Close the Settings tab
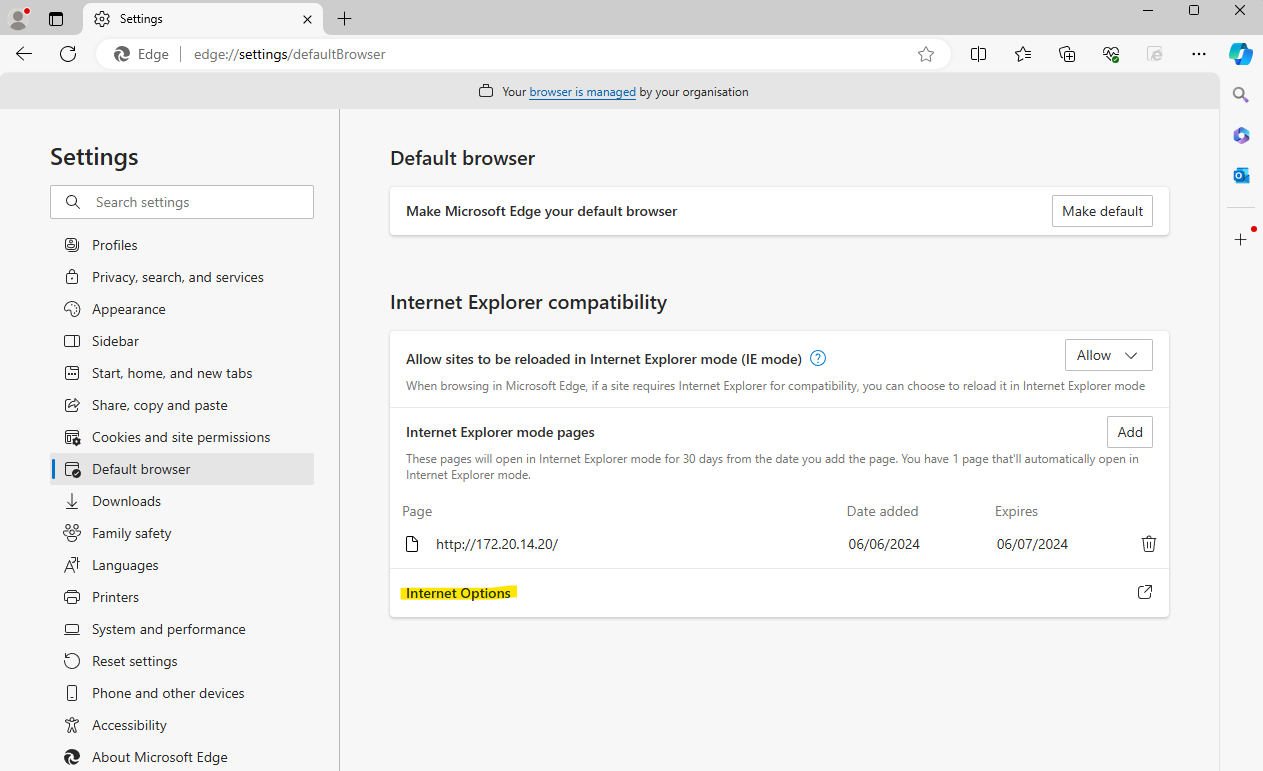Viewport: 1263px width, 771px height. click(307, 19)
